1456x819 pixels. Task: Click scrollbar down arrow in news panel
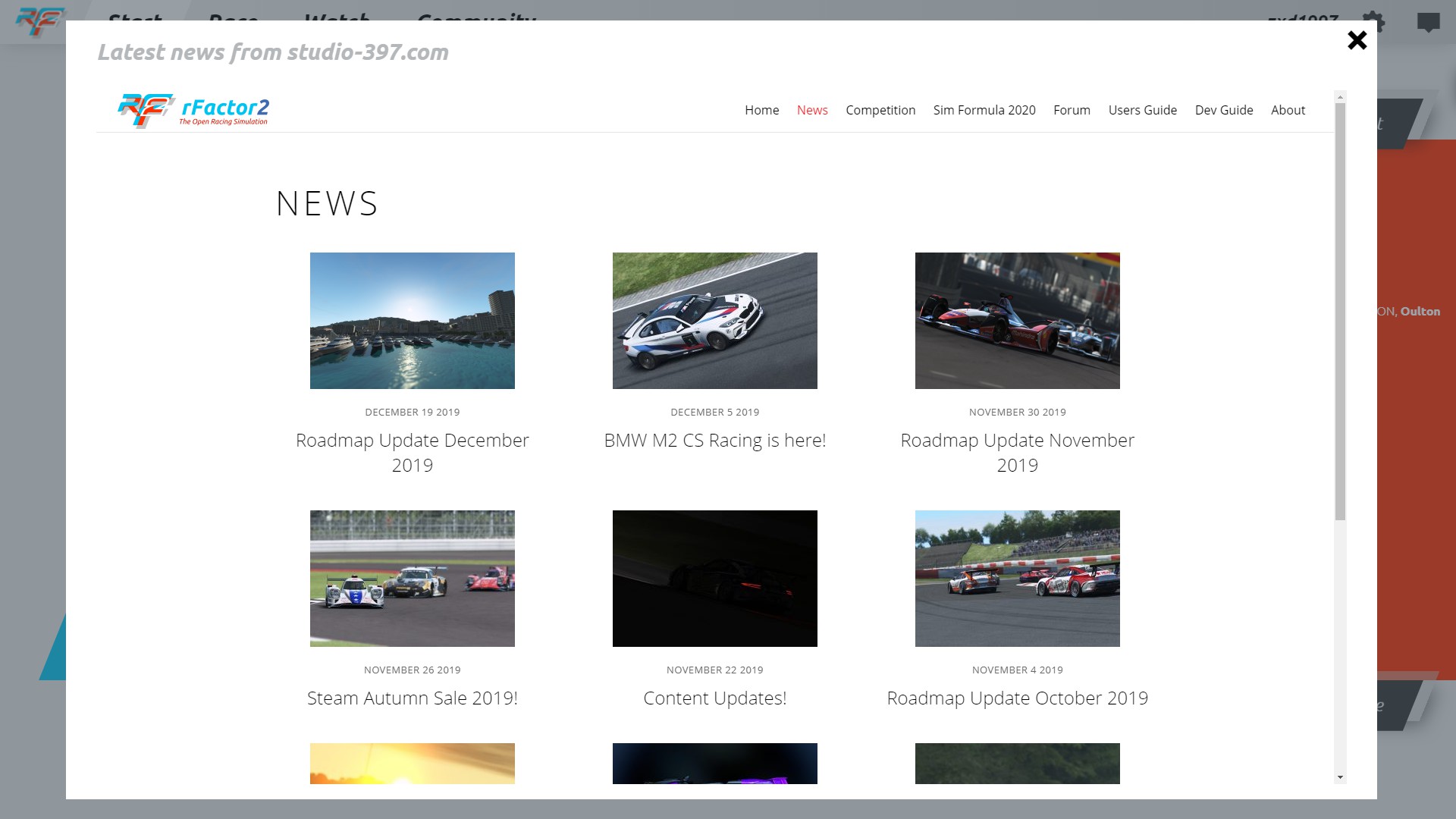pyautogui.click(x=1340, y=777)
